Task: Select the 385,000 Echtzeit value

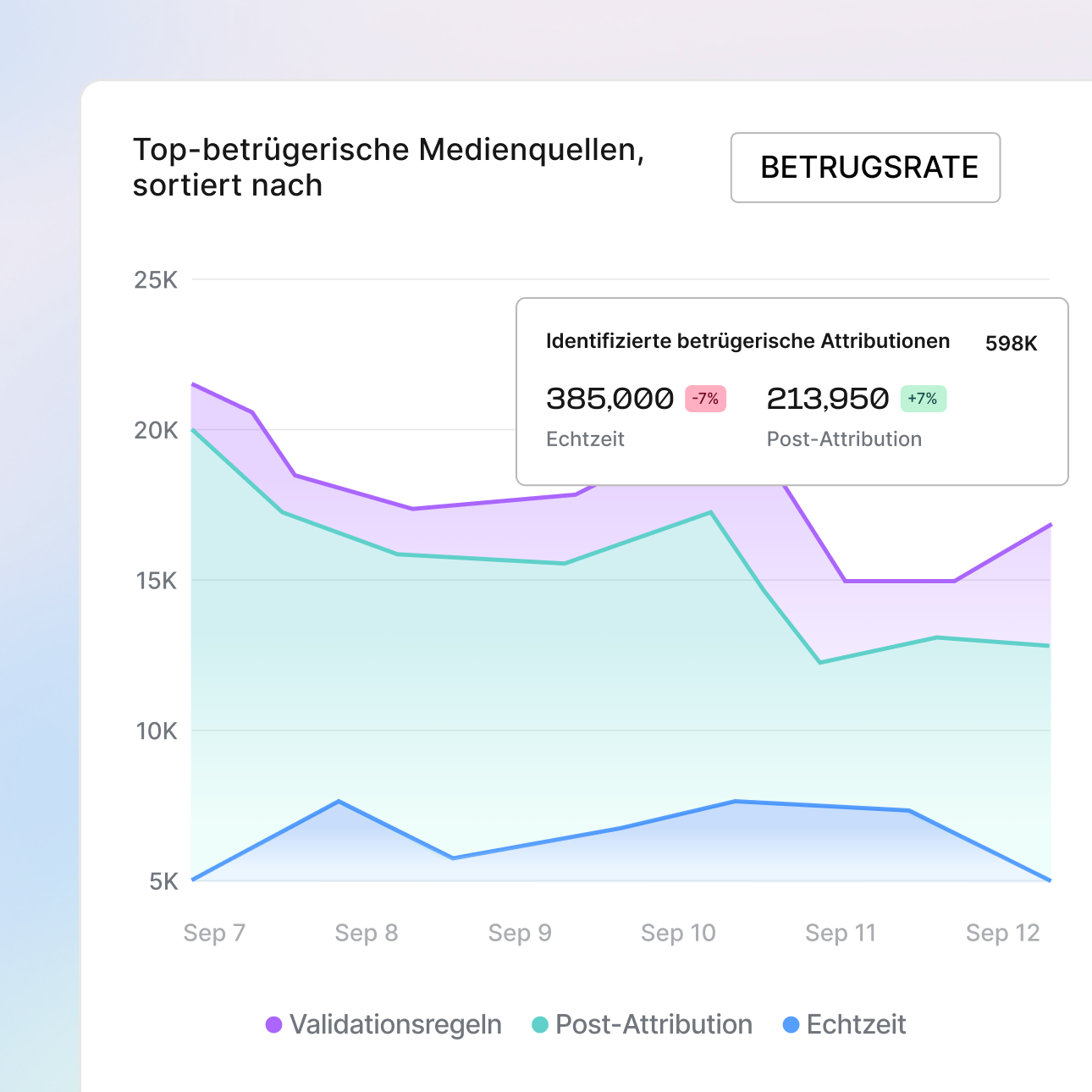Action: pyautogui.click(x=609, y=399)
